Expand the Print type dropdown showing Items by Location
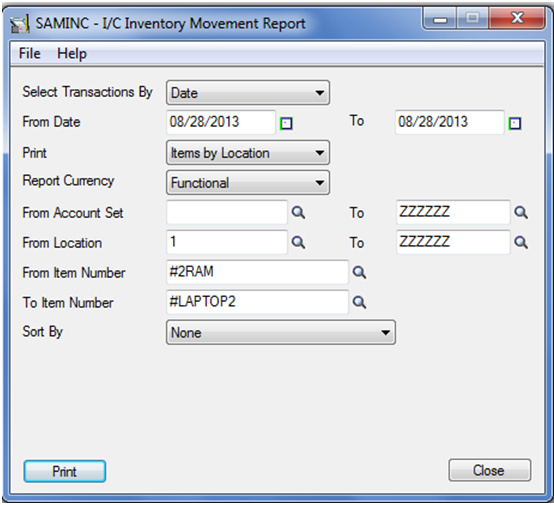 (248, 153)
